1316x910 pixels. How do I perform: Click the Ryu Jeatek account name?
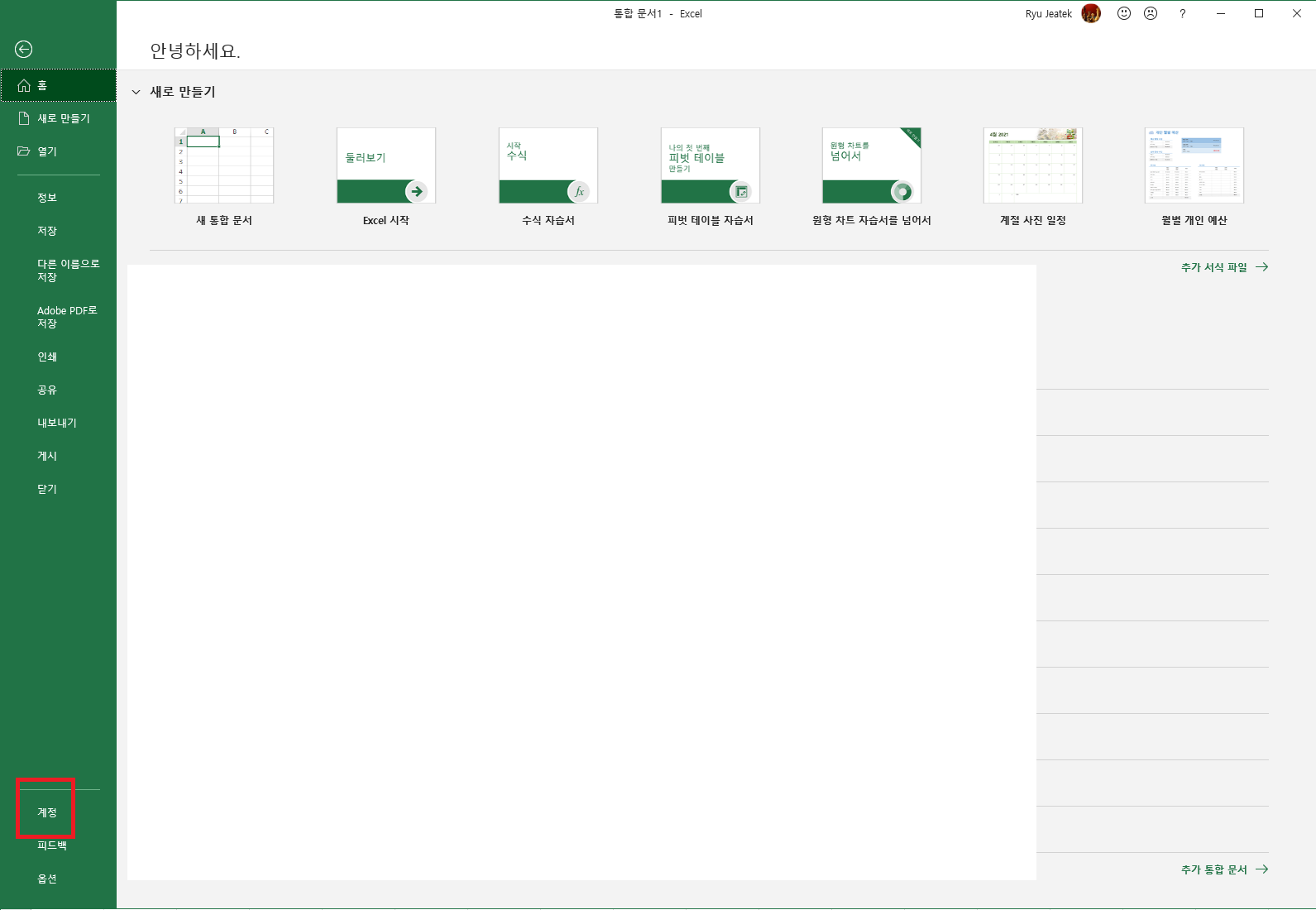1049,14
